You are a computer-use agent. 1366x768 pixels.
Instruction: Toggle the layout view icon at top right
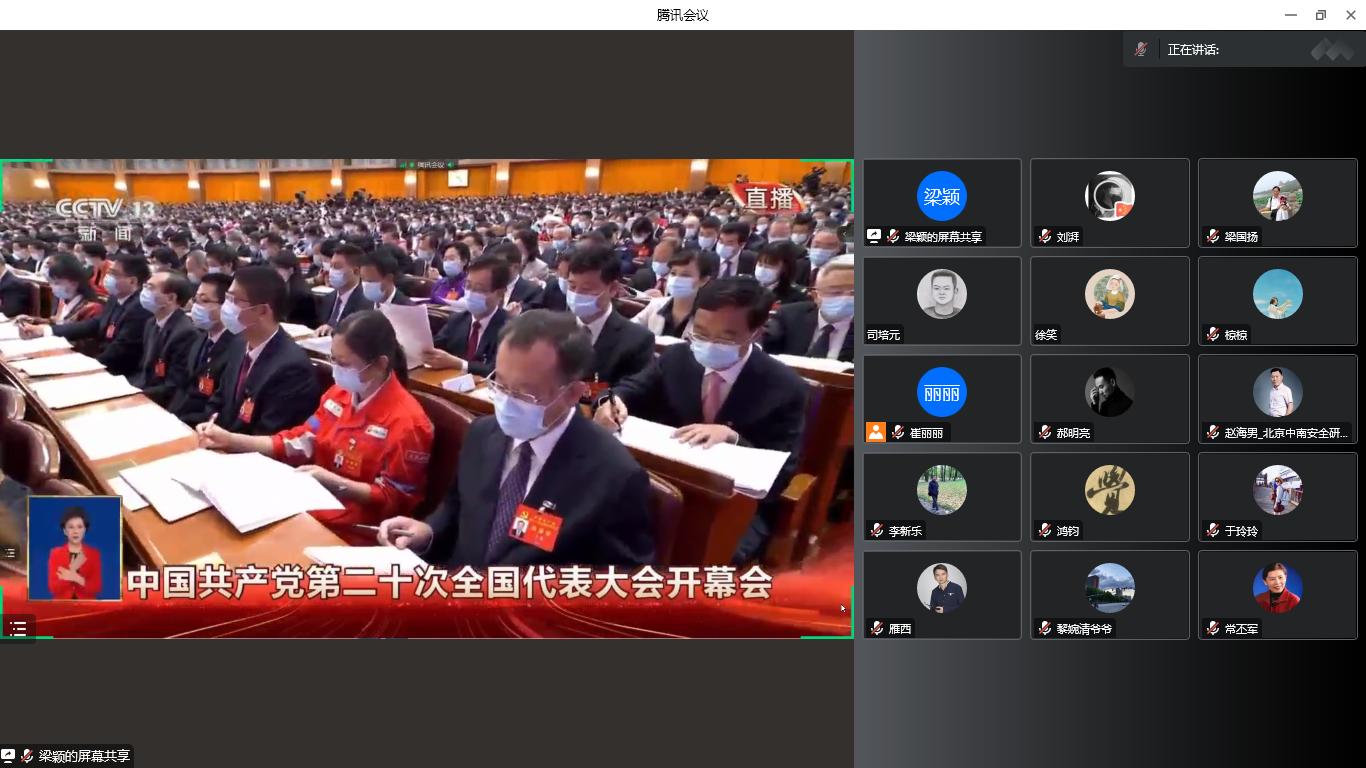(1332, 49)
